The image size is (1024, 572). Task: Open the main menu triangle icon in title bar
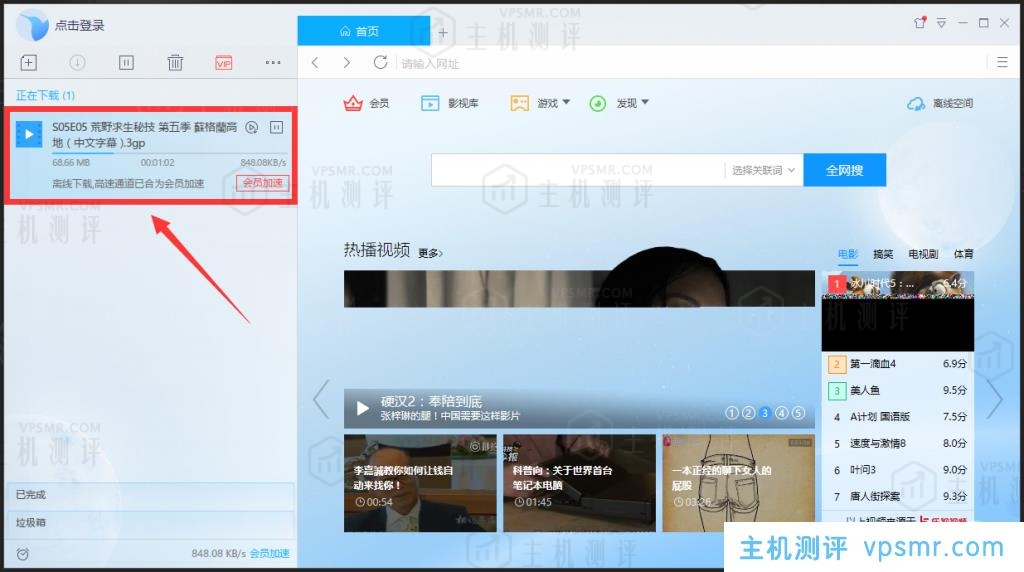[x=941, y=23]
